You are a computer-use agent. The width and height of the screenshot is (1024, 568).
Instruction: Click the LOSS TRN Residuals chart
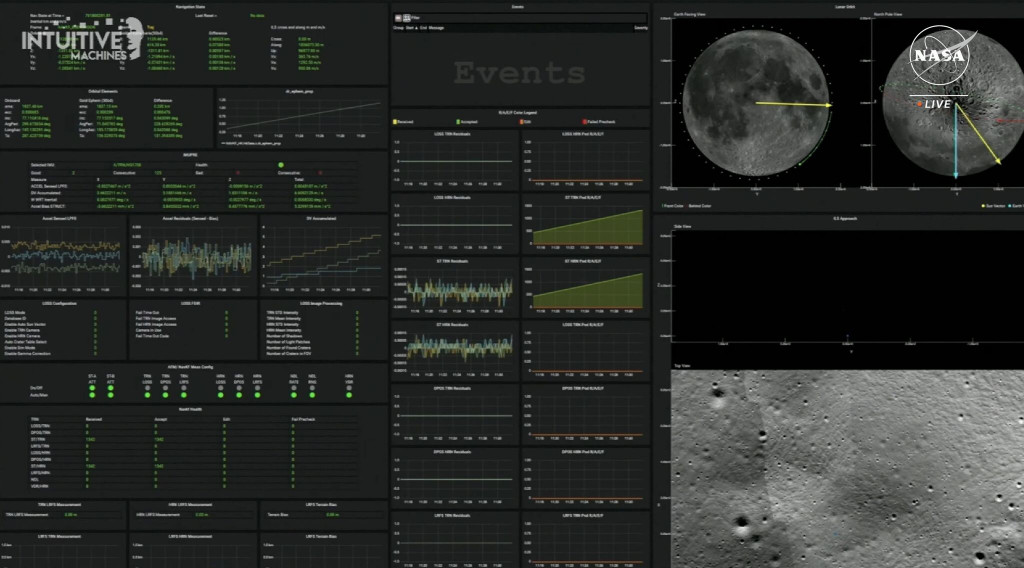(454, 160)
